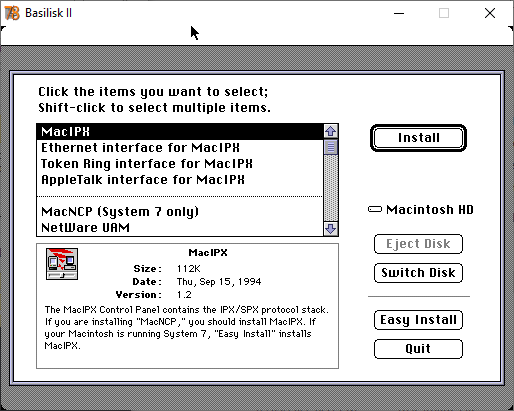The image size is (514, 411).
Task: Choose the Easy Install button
Action: [x=418, y=320]
